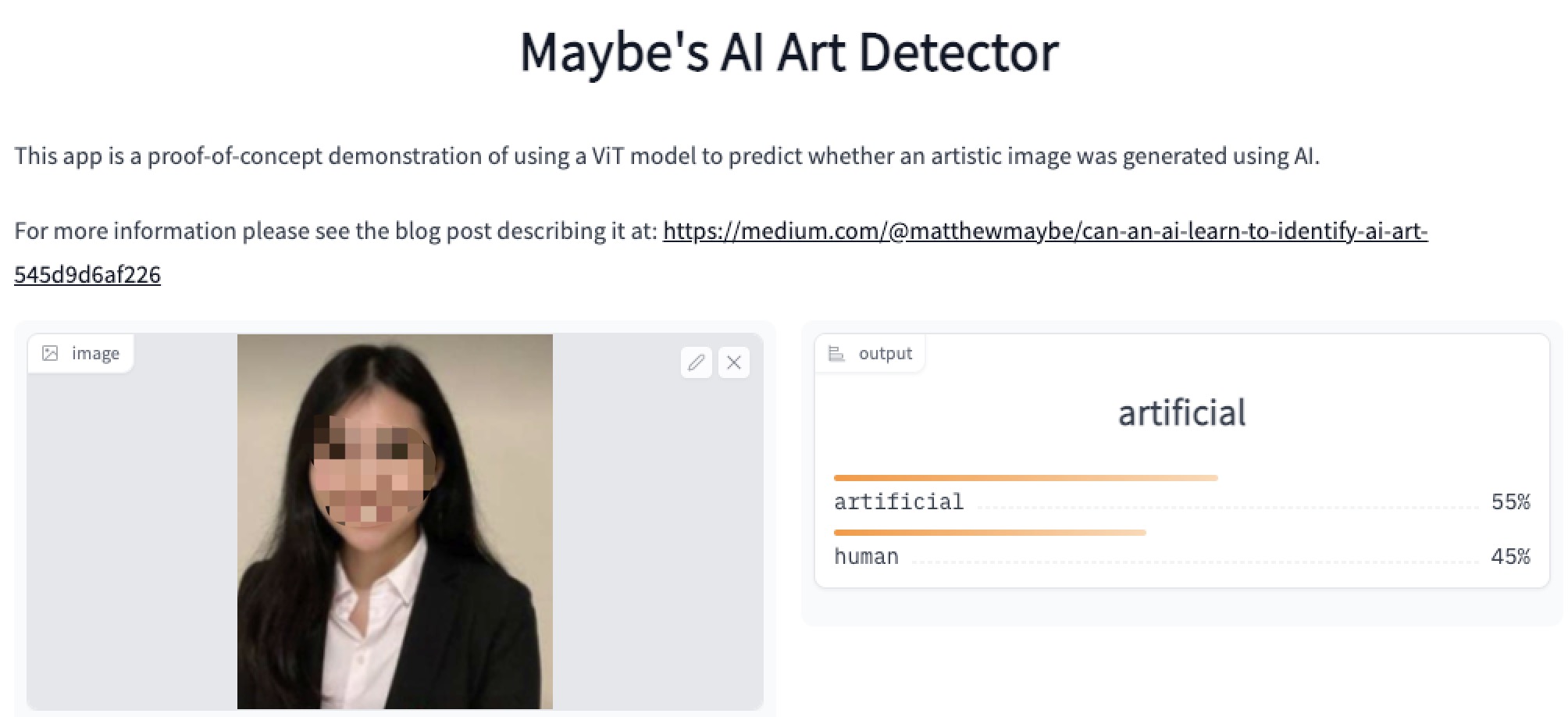Click the artificial confidence bar
The image size is (1568, 717).
pos(1025,478)
